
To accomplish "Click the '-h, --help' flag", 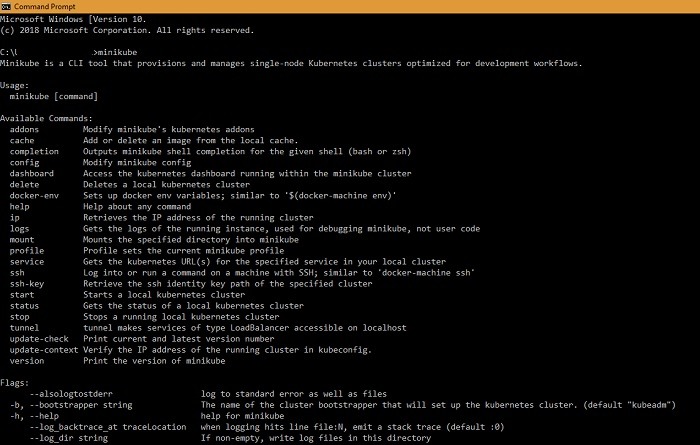I will tap(34, 416).
